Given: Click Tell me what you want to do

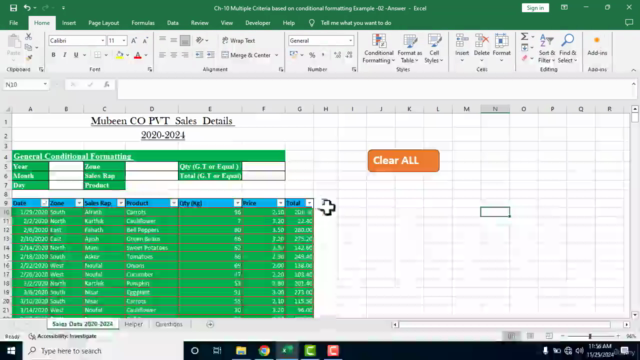Looking at the screenshot, I should pos(356,23).
